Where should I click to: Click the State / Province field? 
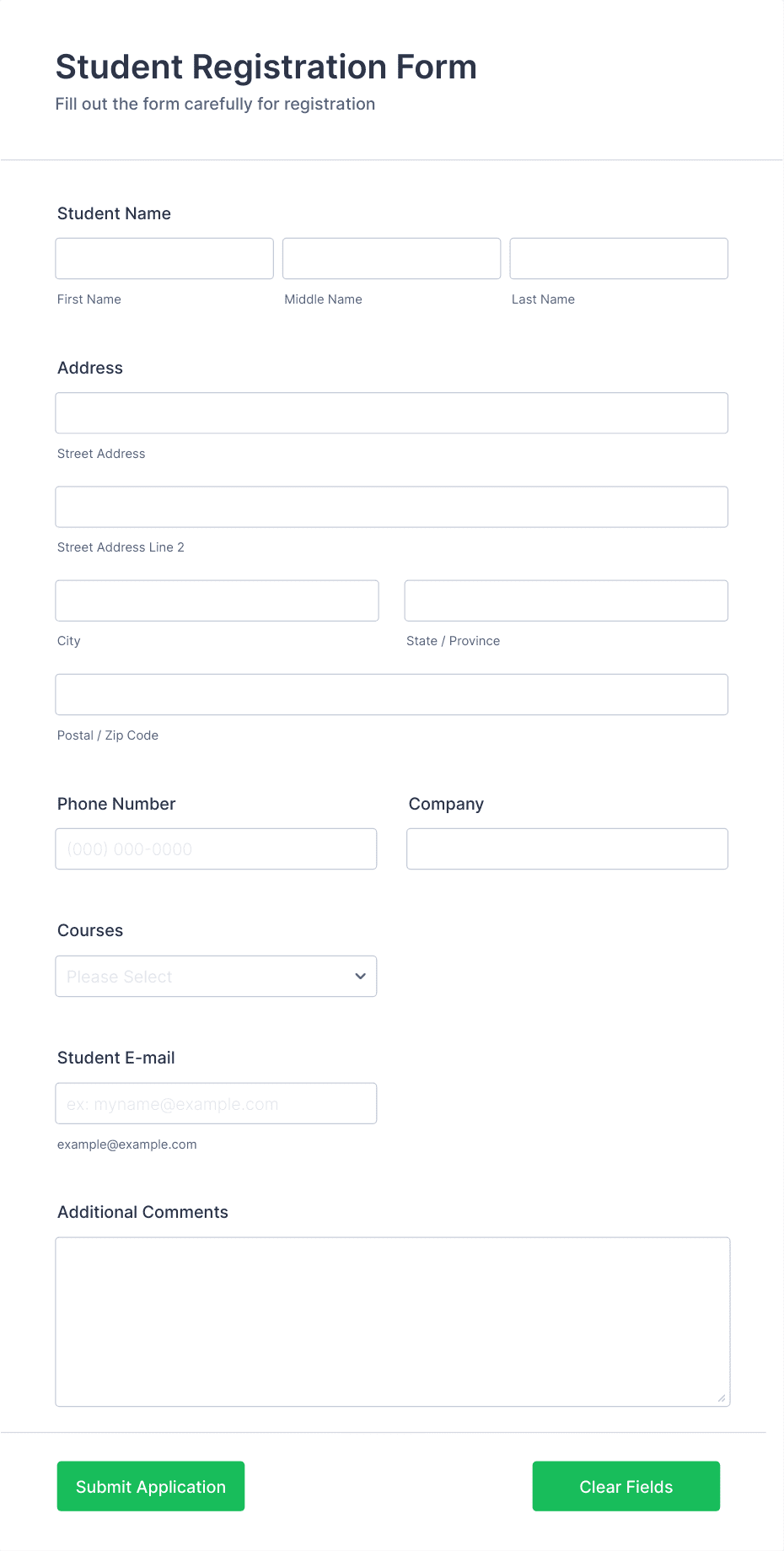coord(567,600)
